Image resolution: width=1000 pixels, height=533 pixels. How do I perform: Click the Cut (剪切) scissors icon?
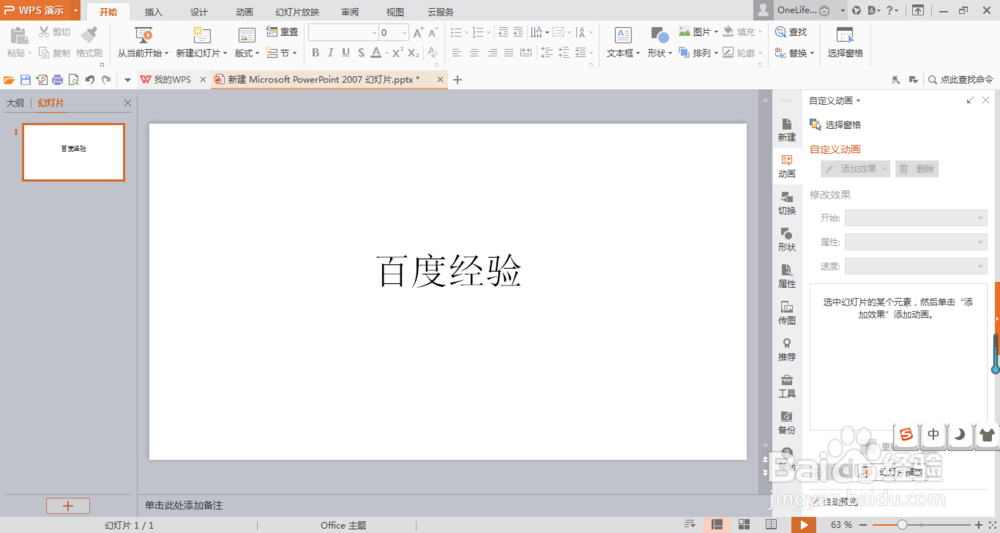(44, 31)
